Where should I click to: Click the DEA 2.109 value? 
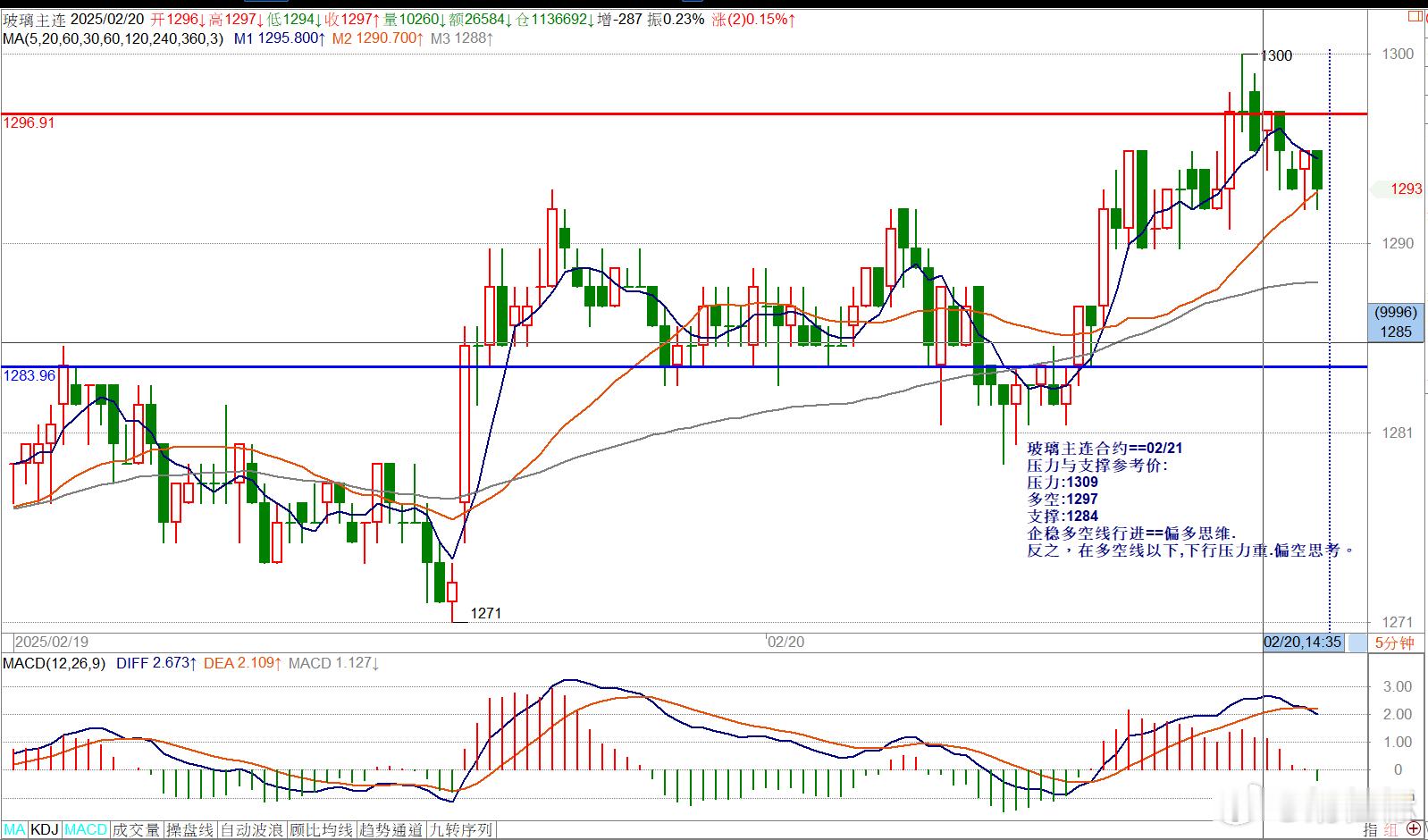[x=243, y=663]
